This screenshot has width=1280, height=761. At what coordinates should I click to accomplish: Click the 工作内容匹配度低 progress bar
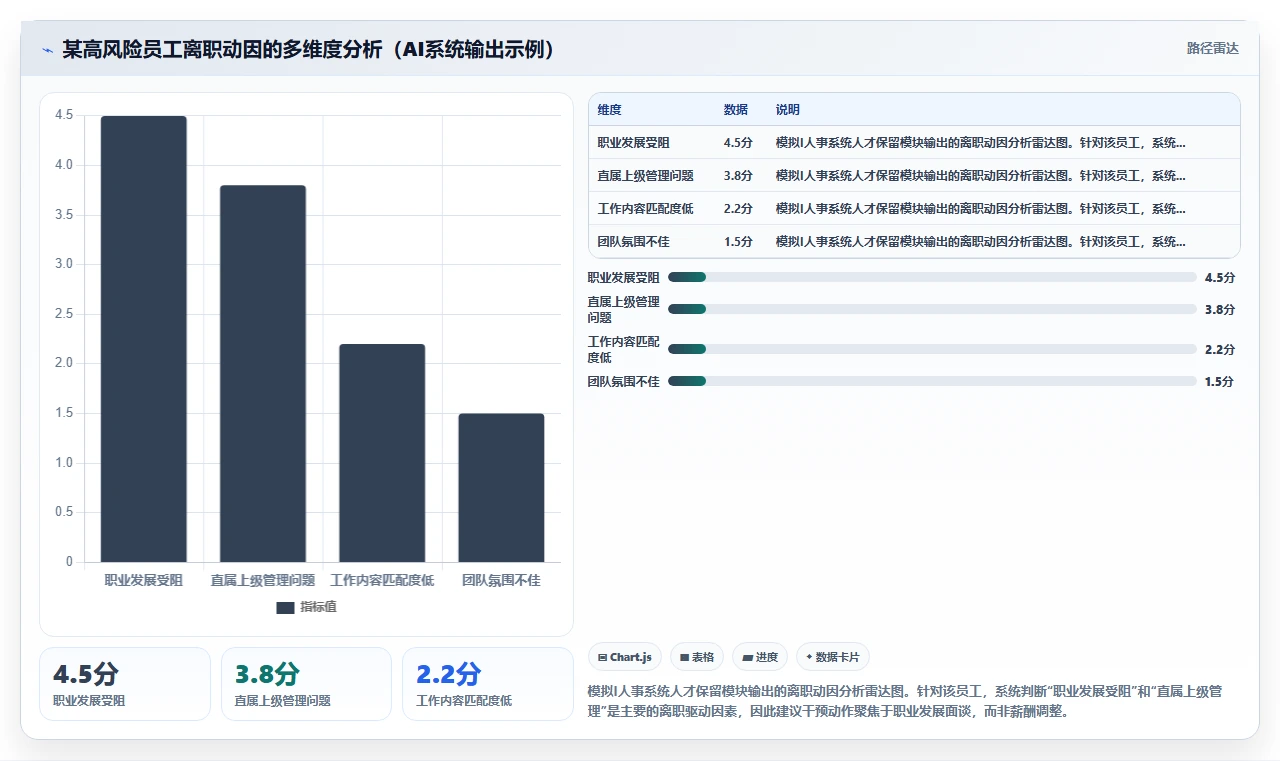tap(932, 349)
